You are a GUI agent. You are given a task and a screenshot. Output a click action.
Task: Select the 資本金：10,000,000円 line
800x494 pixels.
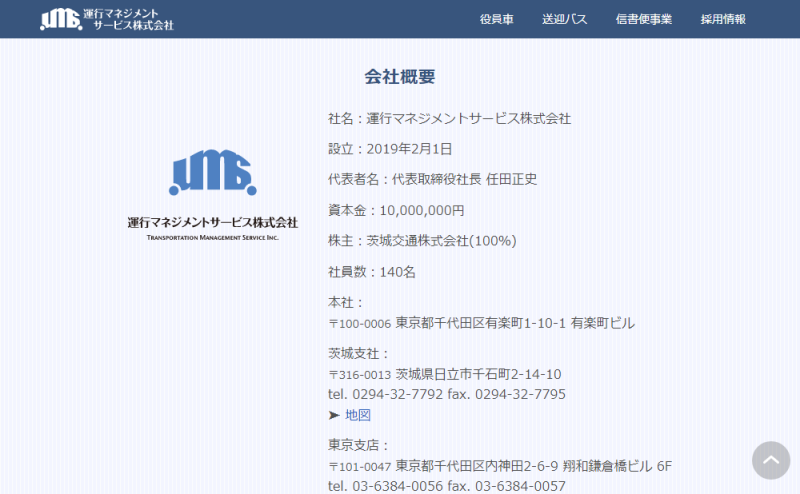coord(396,210)
